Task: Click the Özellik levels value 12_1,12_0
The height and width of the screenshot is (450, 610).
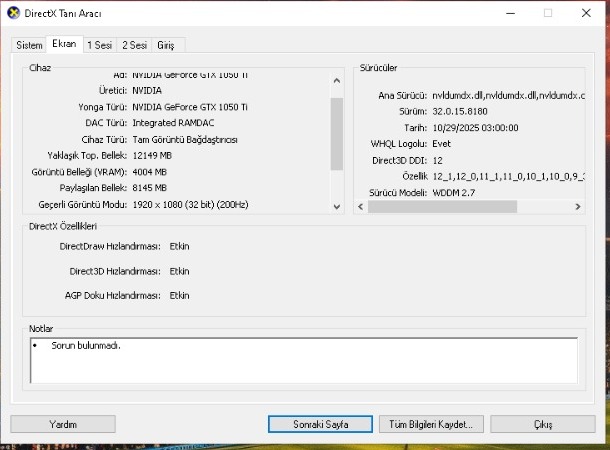Action: click(508, 177)
